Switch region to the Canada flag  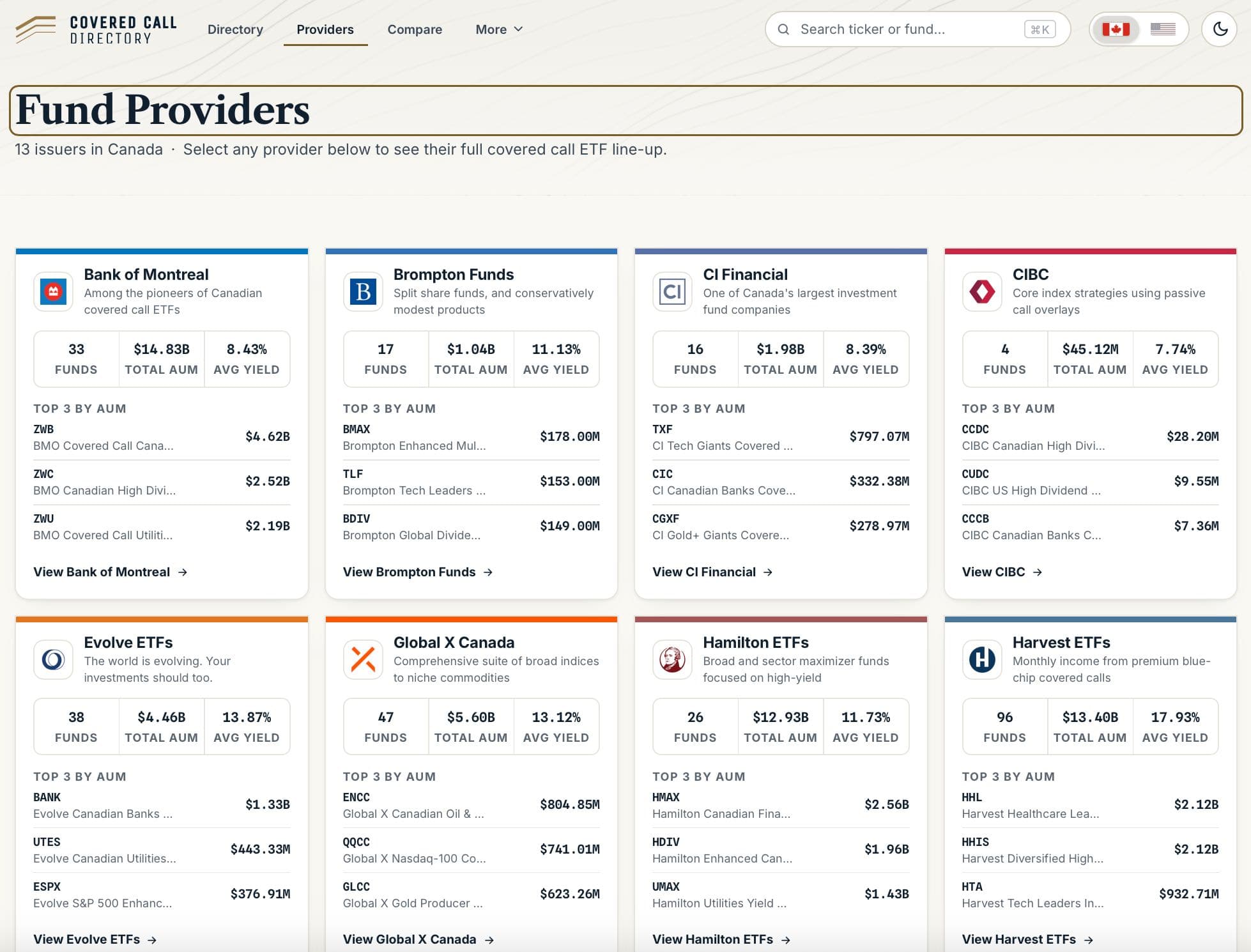tap(1116, 29)
